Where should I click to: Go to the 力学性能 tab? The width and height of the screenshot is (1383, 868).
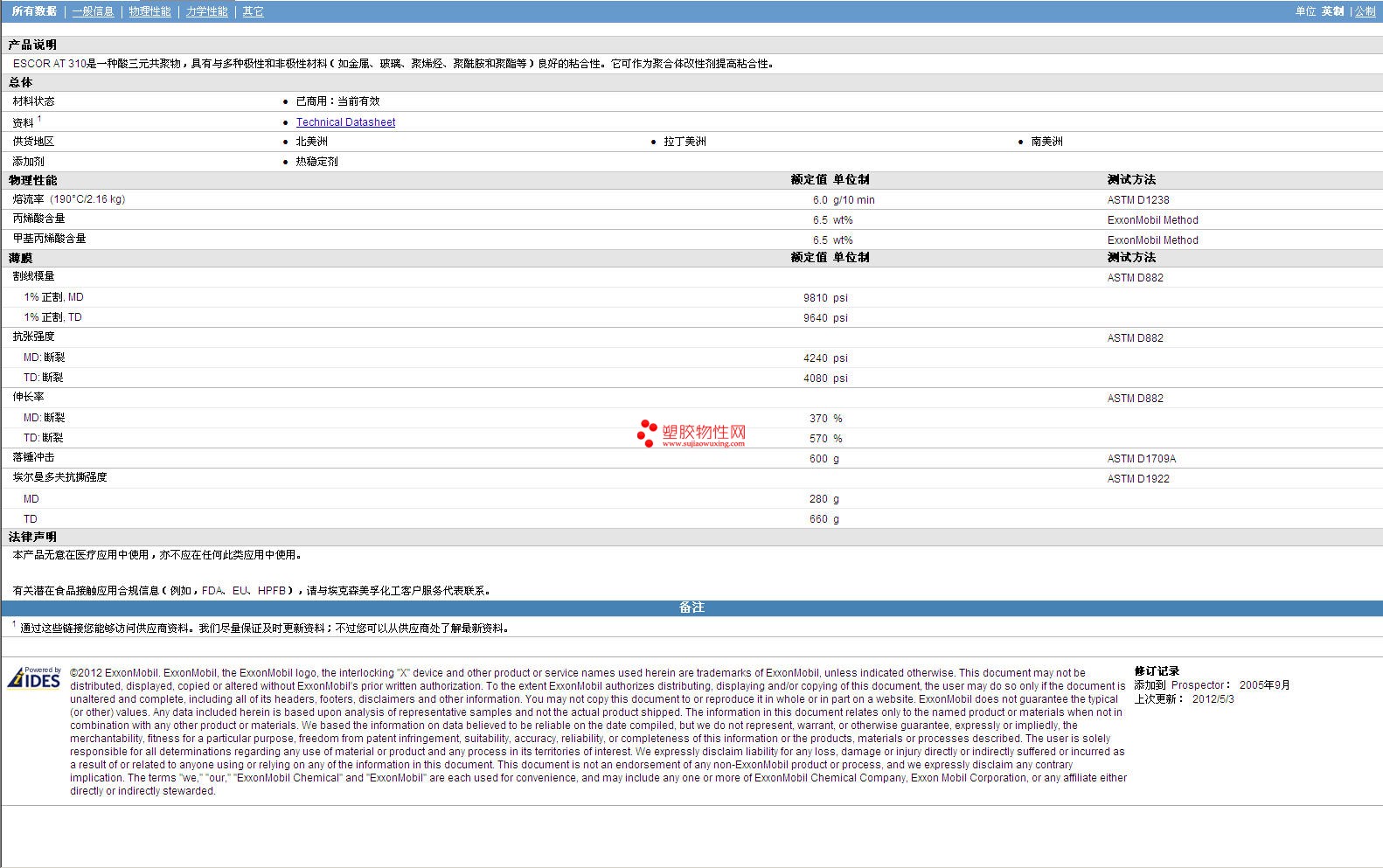[206, 11]
